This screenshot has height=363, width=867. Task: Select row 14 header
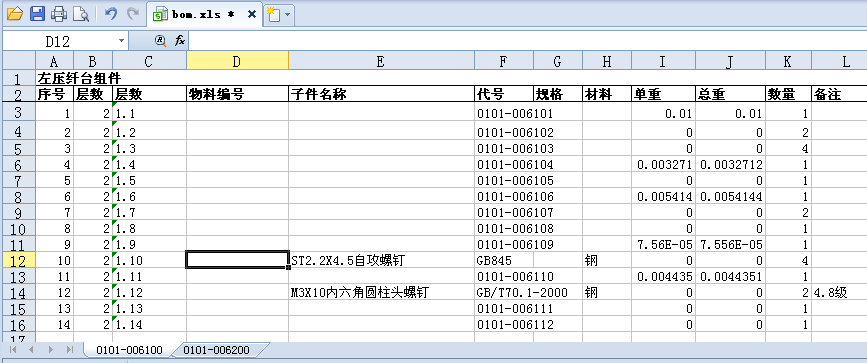(x=18, y=292)
